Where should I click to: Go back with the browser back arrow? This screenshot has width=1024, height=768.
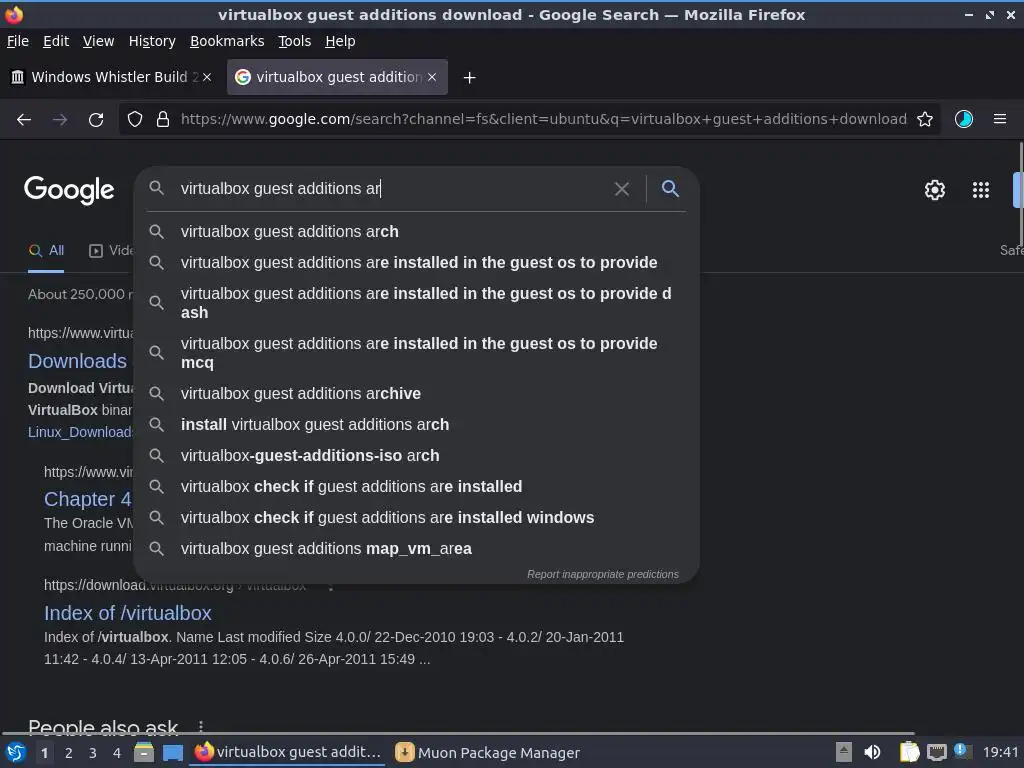click(x=24, y=120)
